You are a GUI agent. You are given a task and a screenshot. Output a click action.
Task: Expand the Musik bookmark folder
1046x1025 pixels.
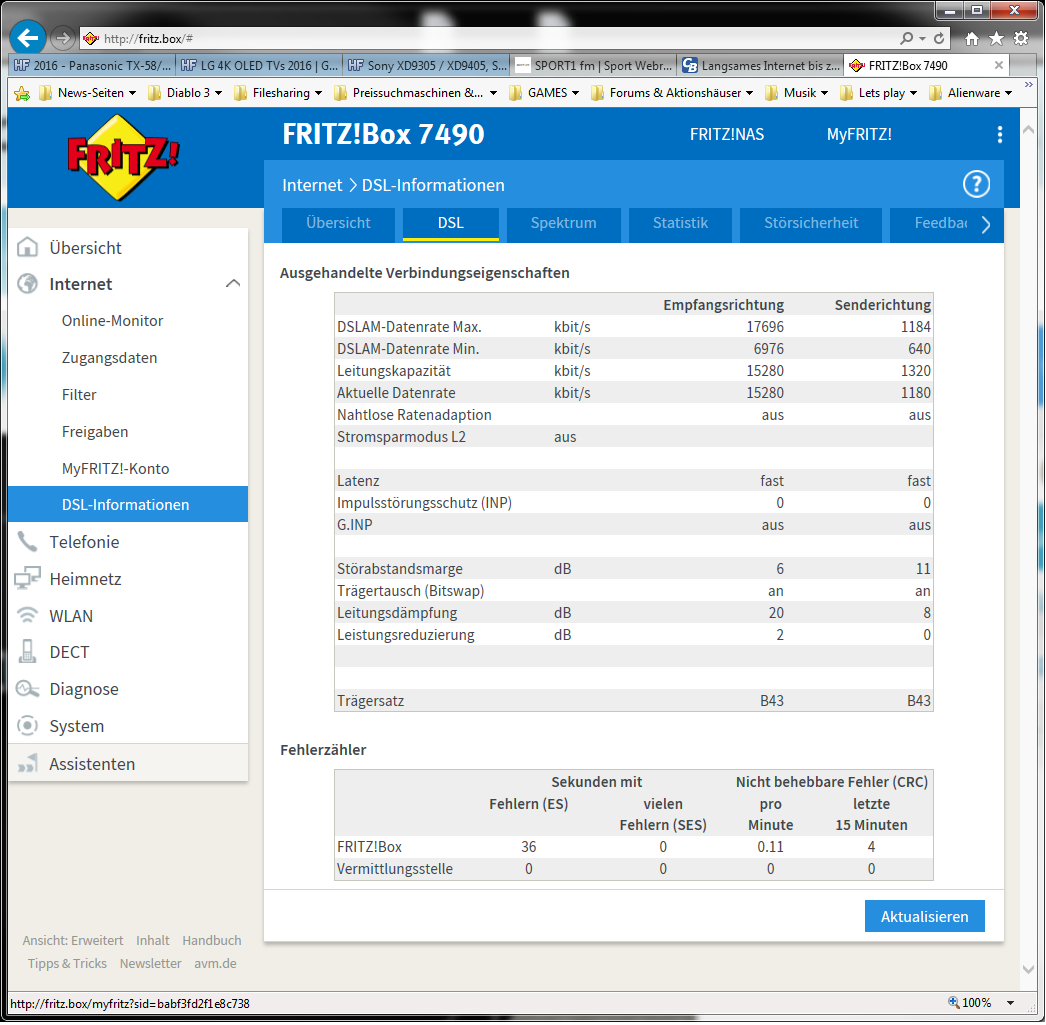(797, 93)
